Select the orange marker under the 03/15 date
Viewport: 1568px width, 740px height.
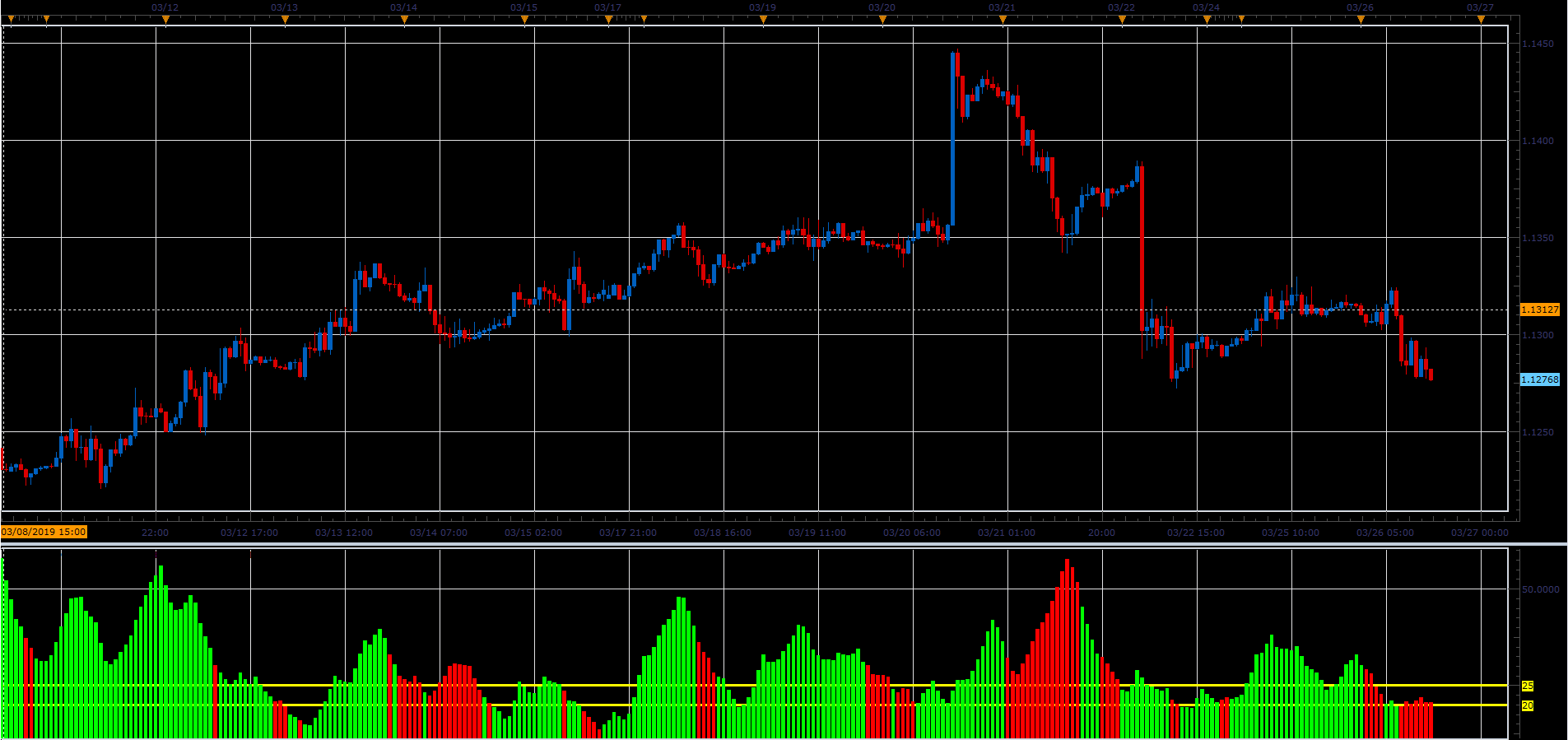click(524, 21)
